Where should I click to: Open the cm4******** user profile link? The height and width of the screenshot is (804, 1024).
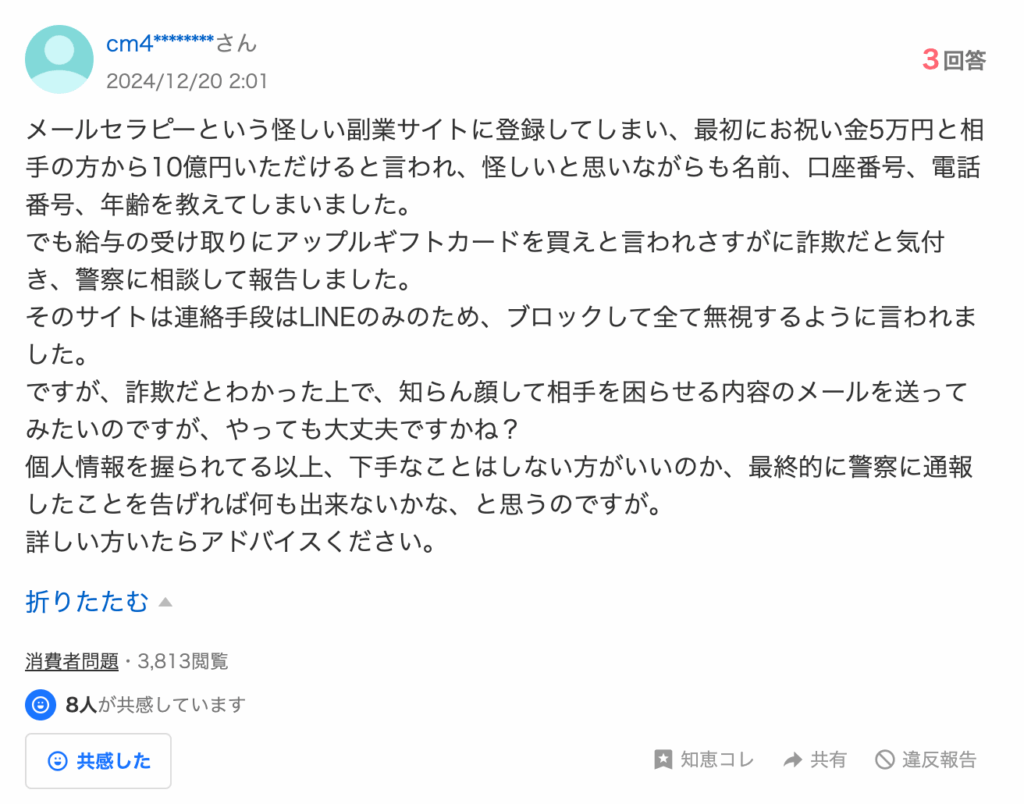point(160,43)
